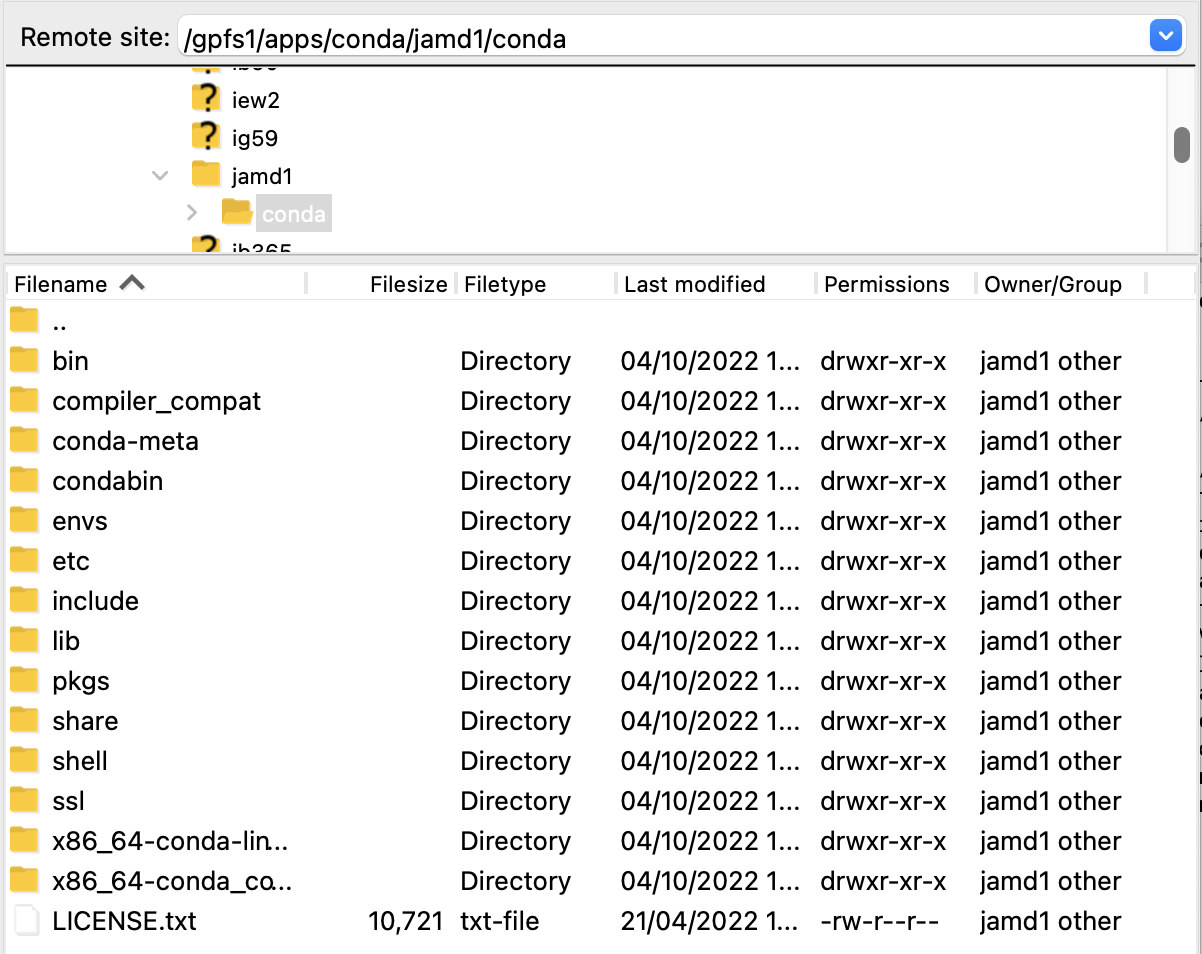
Task: Sort by Filetype column header
Action: click(x=505, y=284)
